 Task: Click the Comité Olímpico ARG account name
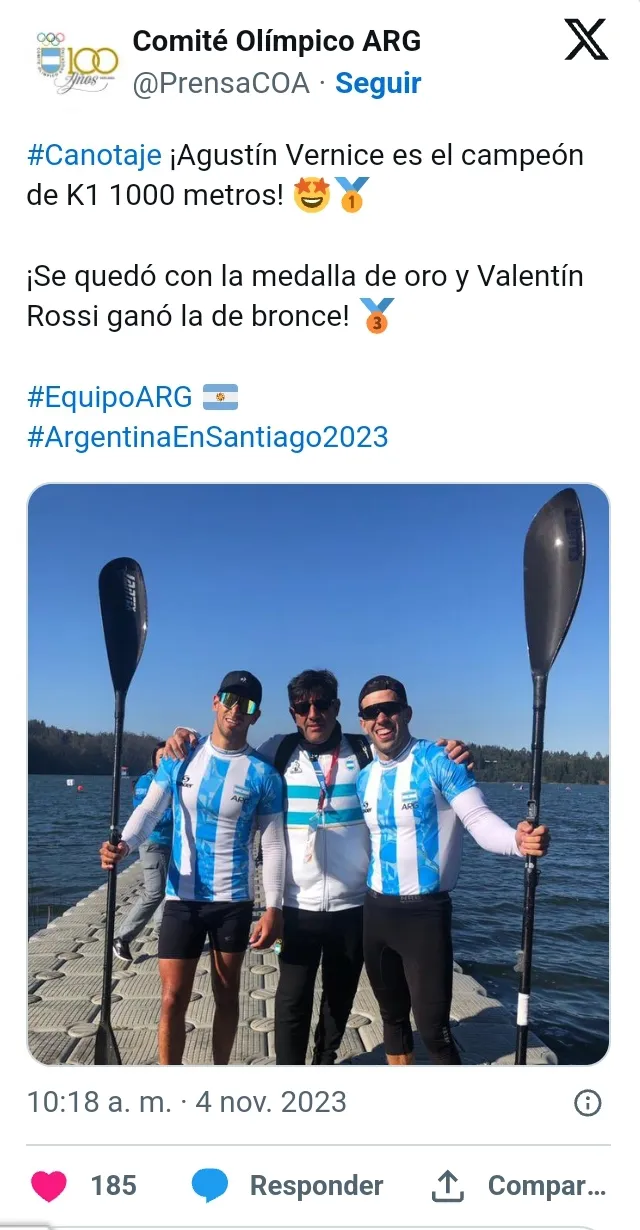[x=277, y=41]
